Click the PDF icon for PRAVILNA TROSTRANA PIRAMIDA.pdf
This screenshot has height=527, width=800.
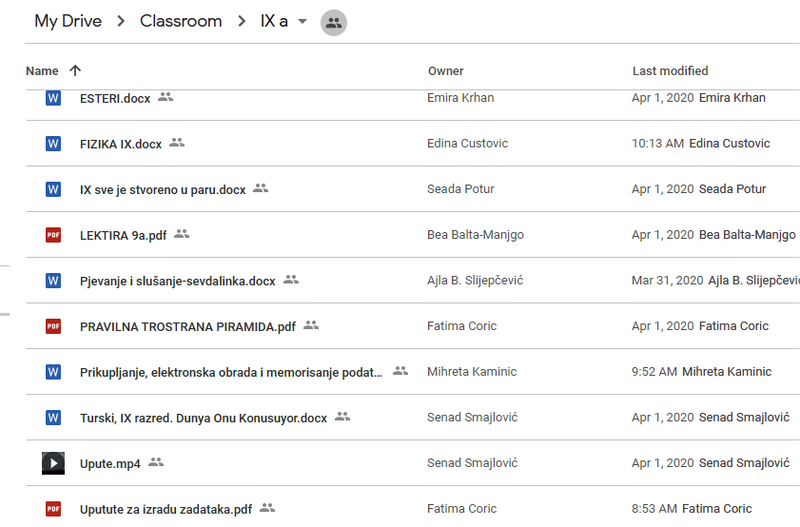tap(53, 326)
